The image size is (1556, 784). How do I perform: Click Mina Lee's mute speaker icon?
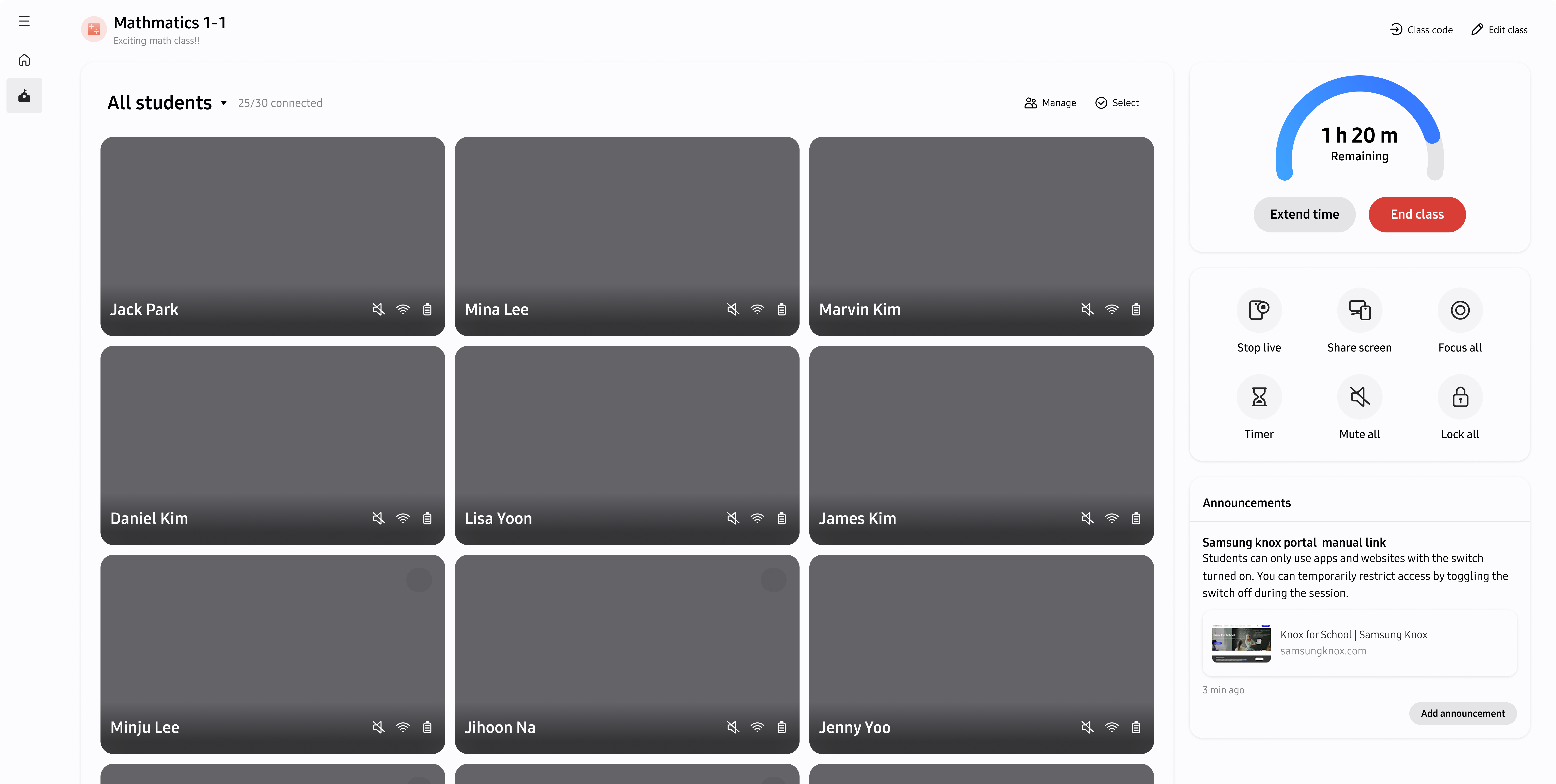click(x=733, y=310)
